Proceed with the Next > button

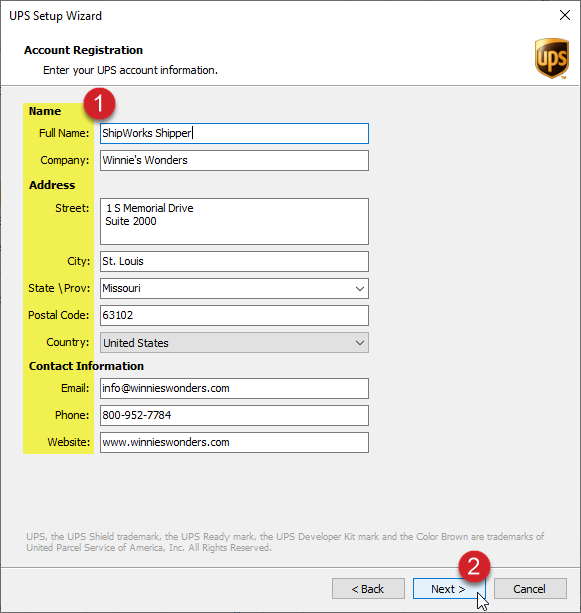(448, 589)
